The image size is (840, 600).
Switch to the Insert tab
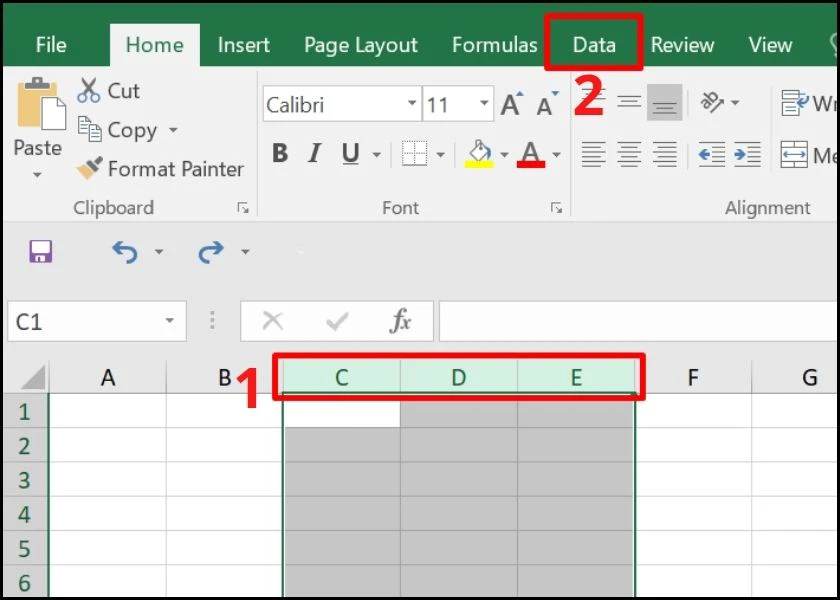coord(244,45)
